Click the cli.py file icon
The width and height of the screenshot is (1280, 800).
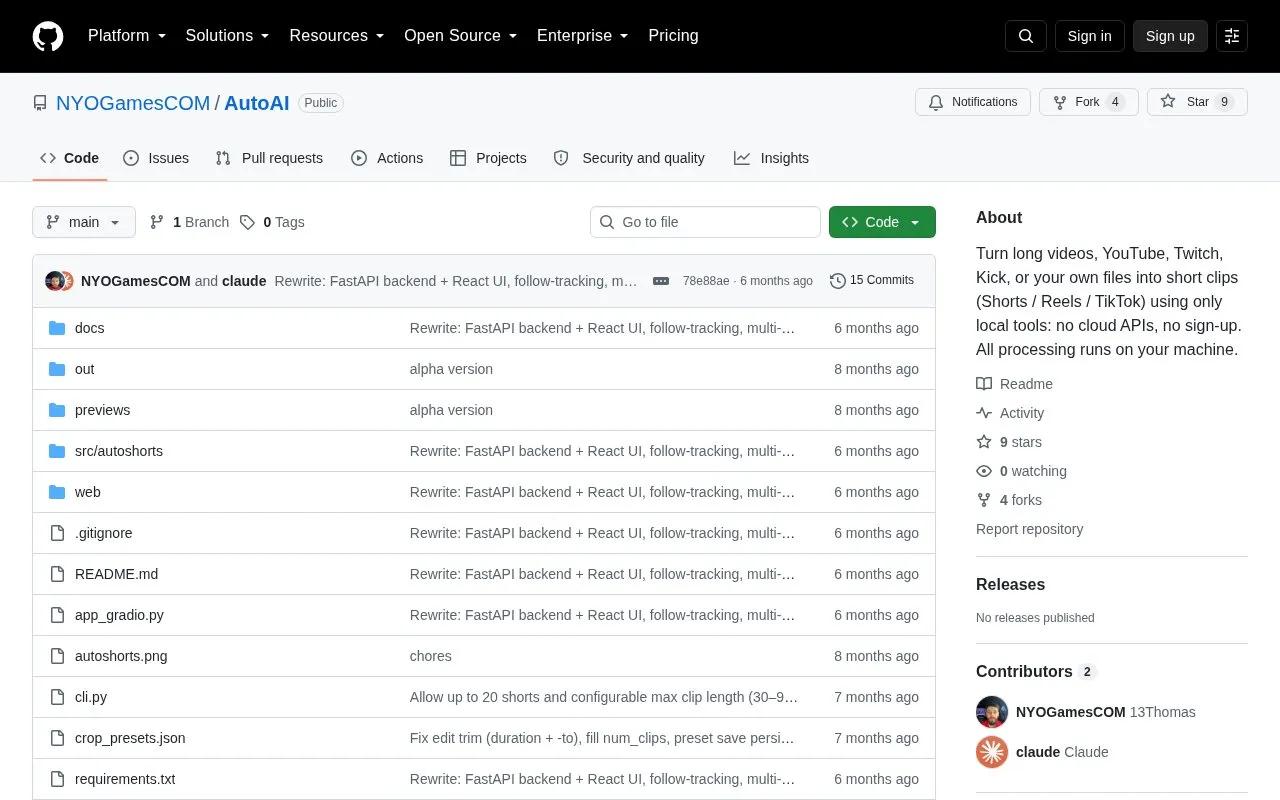click(x=57, y=697)
